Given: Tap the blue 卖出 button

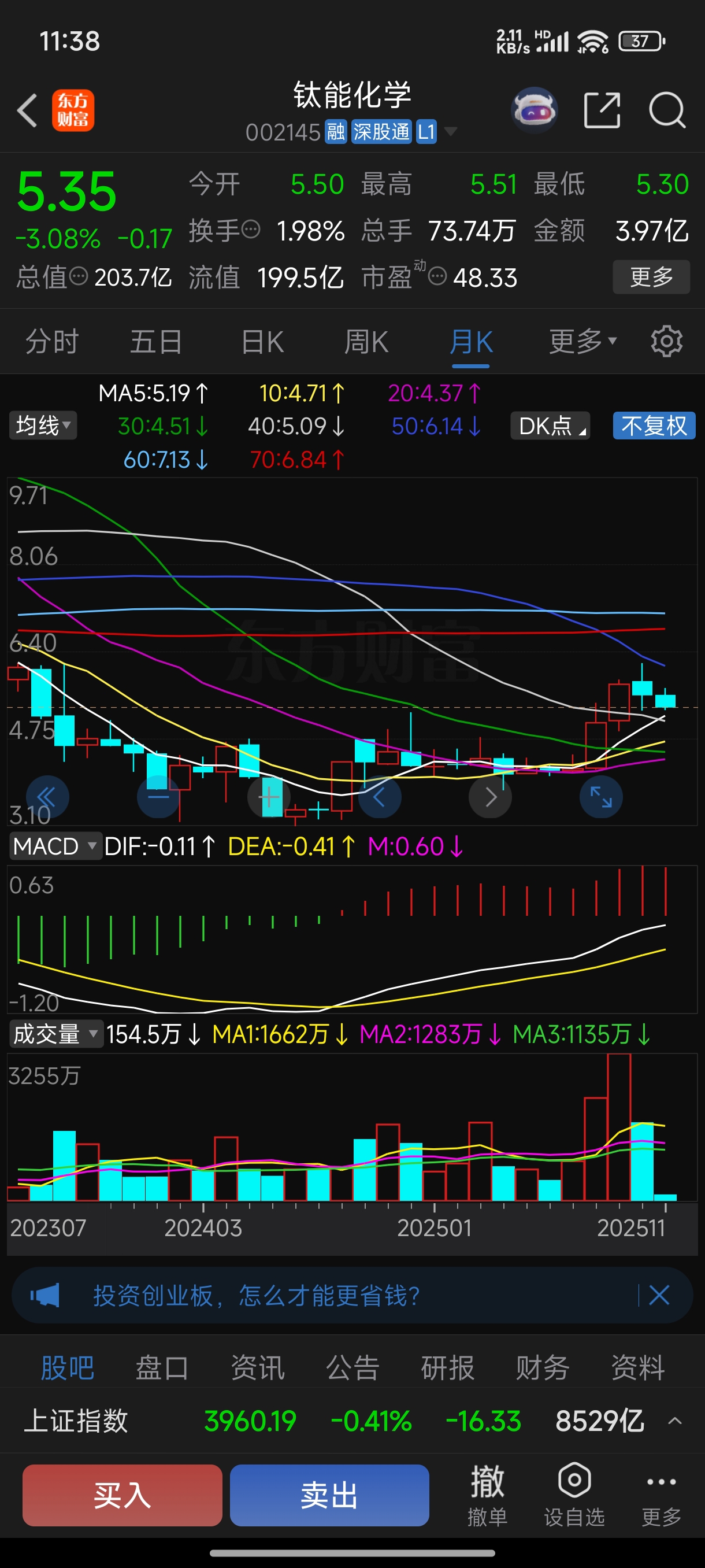Looking at the screenshot, I should click(329, 1495).
